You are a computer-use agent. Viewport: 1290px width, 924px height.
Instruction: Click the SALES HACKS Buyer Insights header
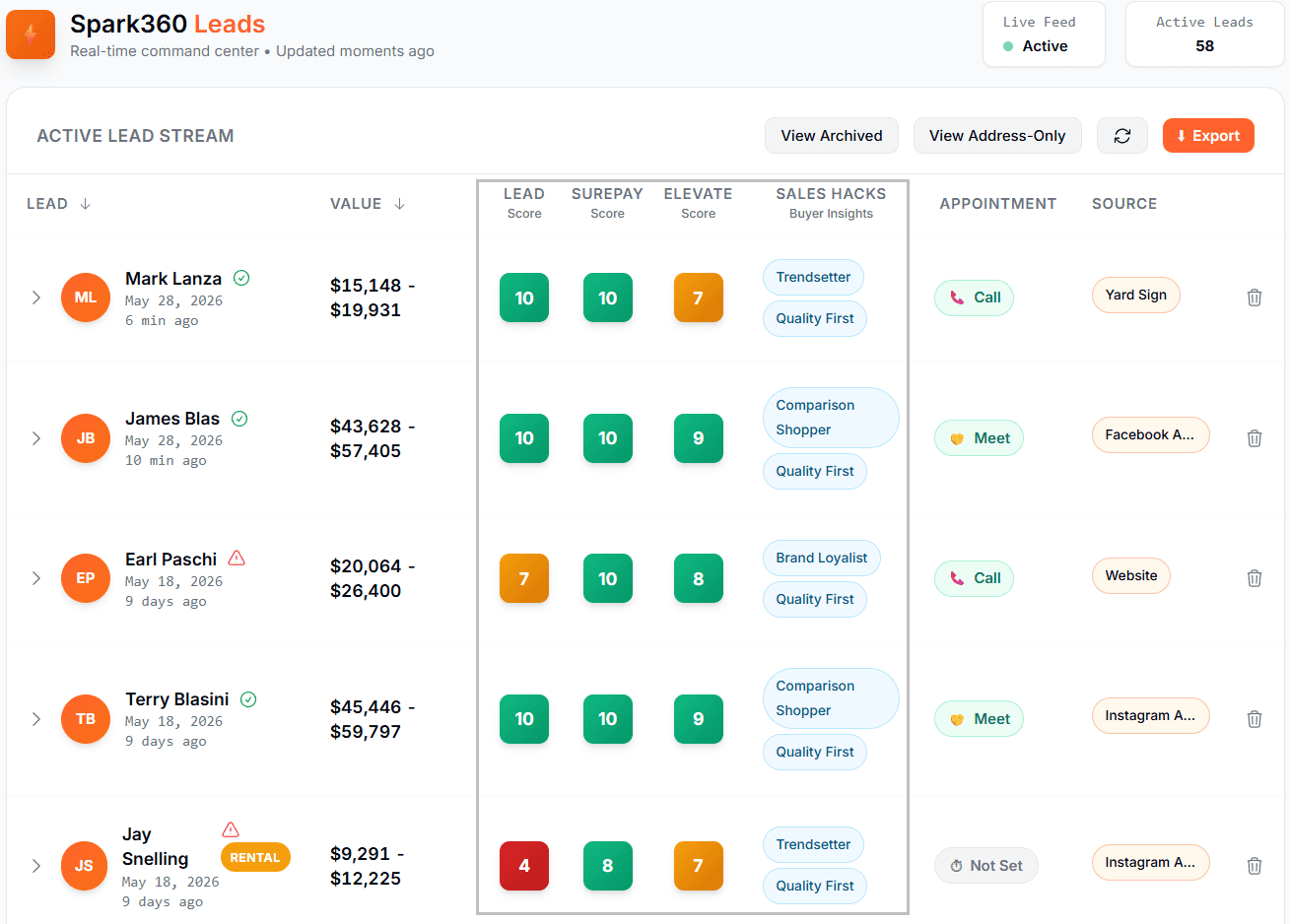click(831, 203)
